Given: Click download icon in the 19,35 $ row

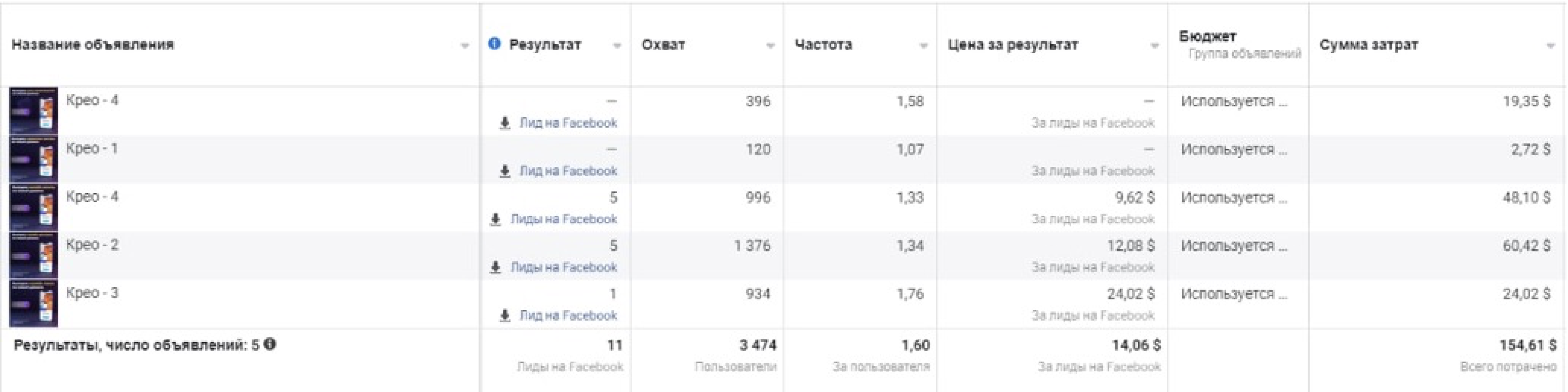Looking at the screenshot, I should tap(504, 123).
